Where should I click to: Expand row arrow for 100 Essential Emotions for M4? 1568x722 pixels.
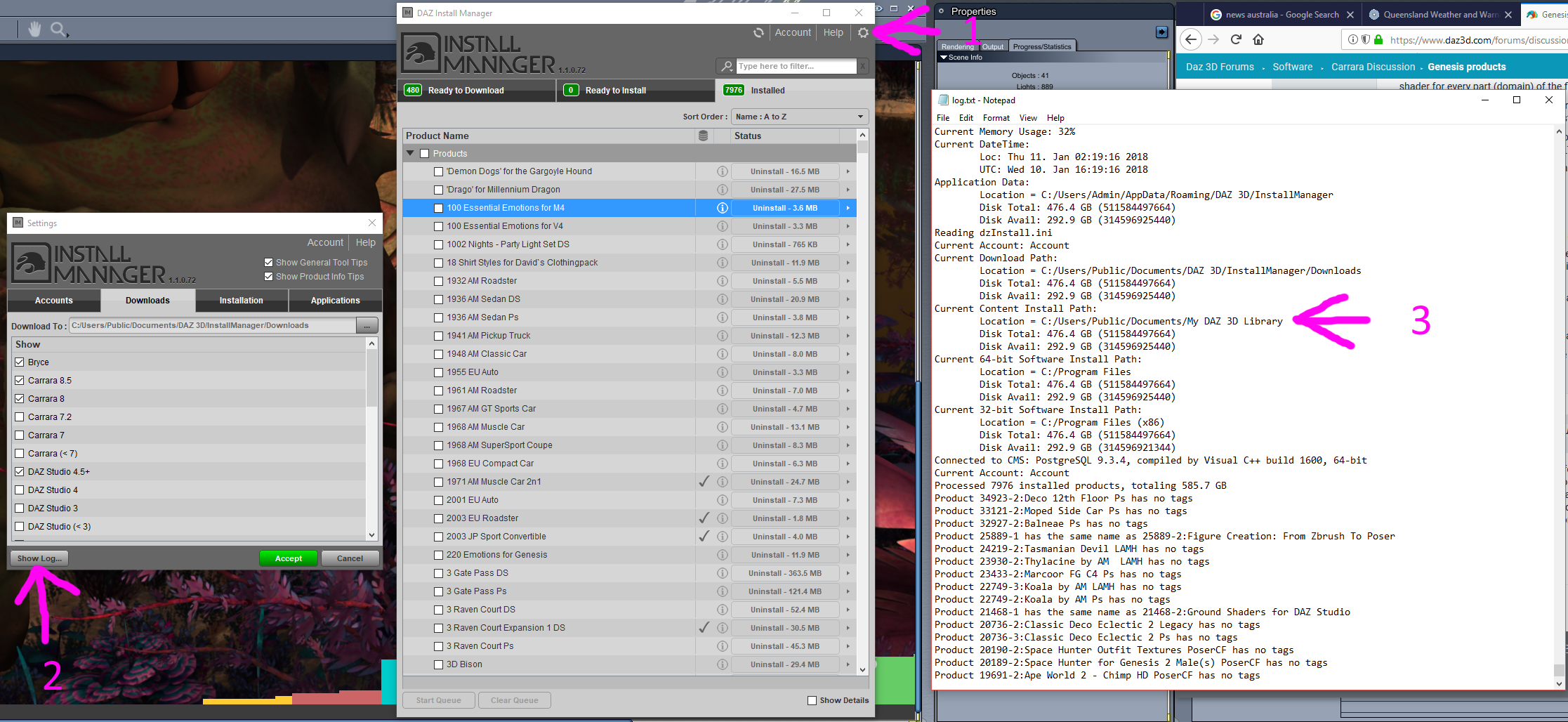[x=848, y=208]
